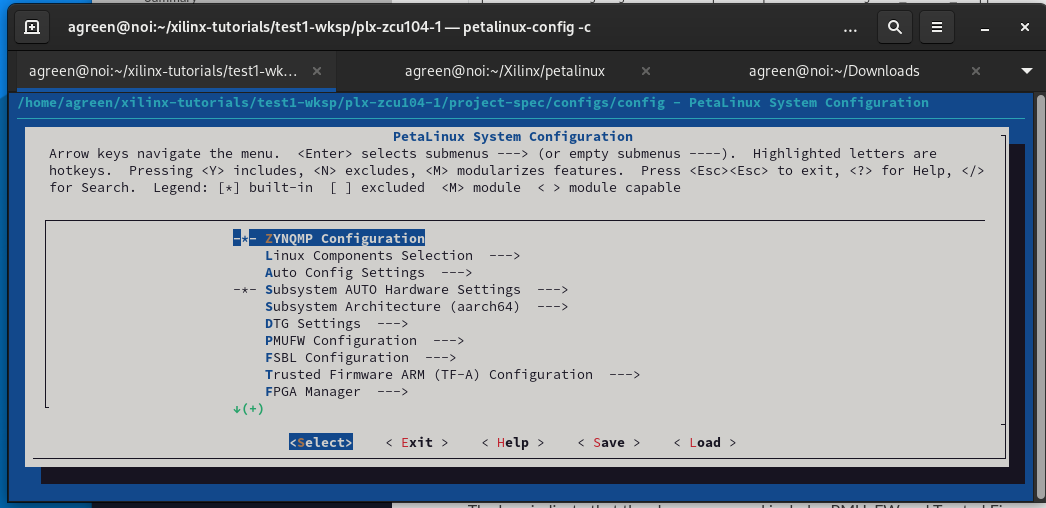Click the <Select> button
Image resolution: width=1046 pixels, height=508 pixels.
click(x=321, y=442)
